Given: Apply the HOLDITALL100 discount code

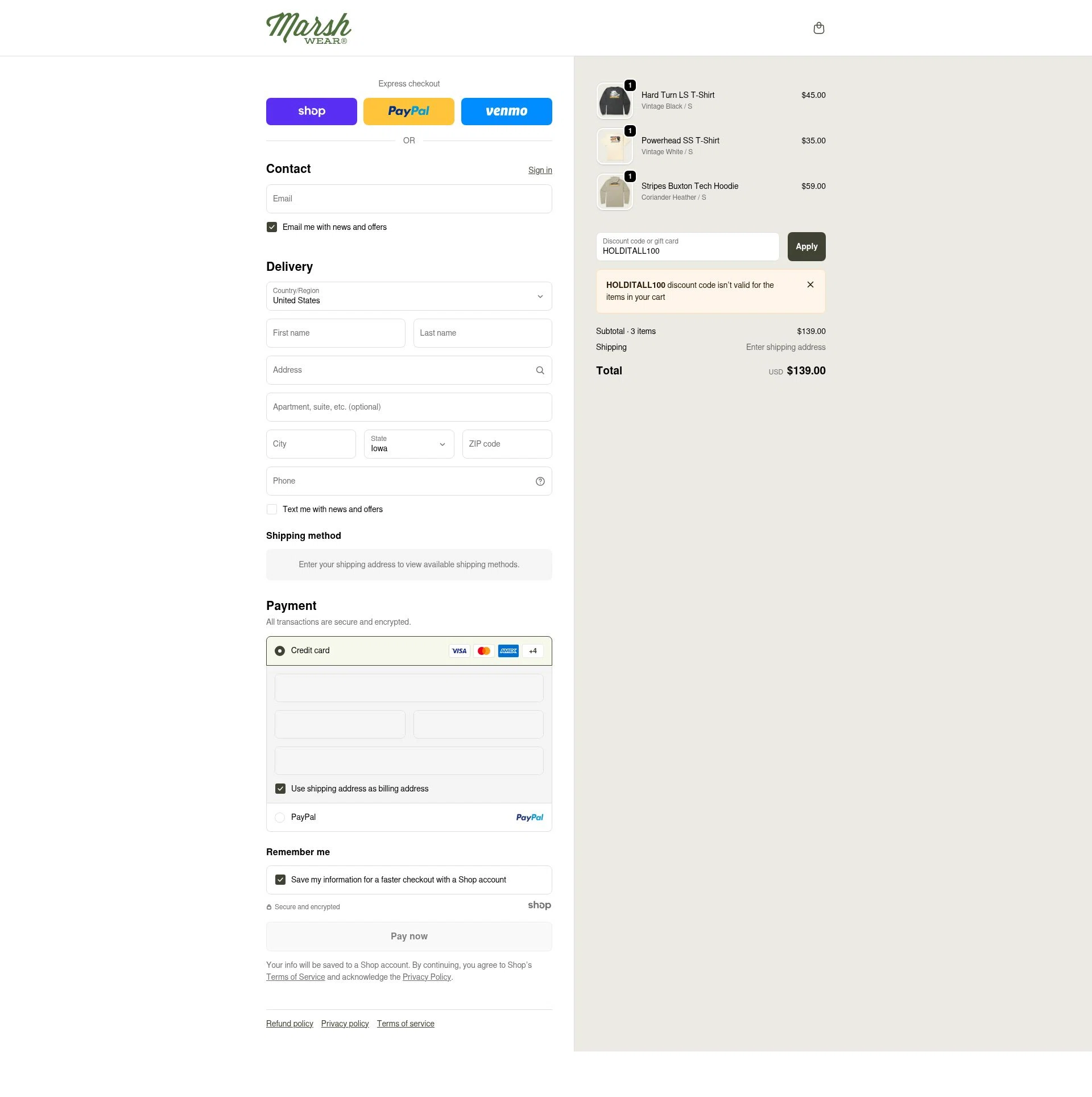Looking at the screenshot, I should point(806,247).
